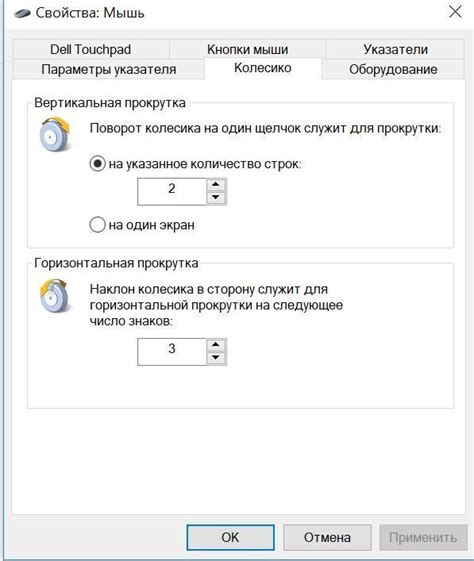Select the Колесико tab

(x=263, y=68)
